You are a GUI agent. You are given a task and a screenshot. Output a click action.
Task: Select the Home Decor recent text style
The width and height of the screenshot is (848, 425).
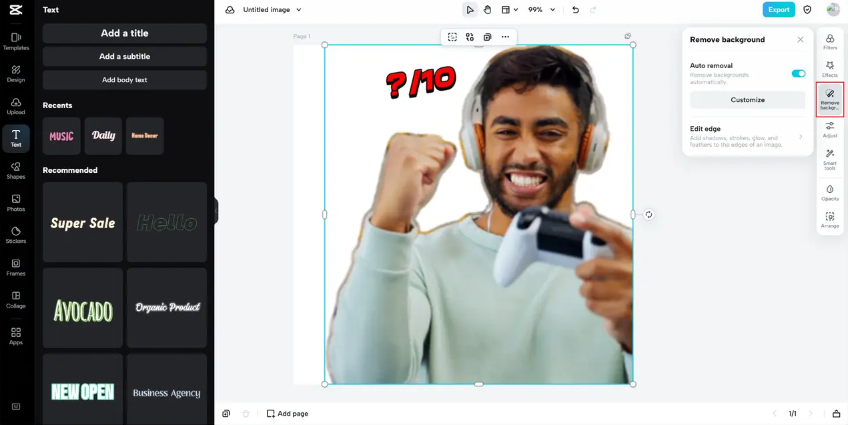[145, 136]
